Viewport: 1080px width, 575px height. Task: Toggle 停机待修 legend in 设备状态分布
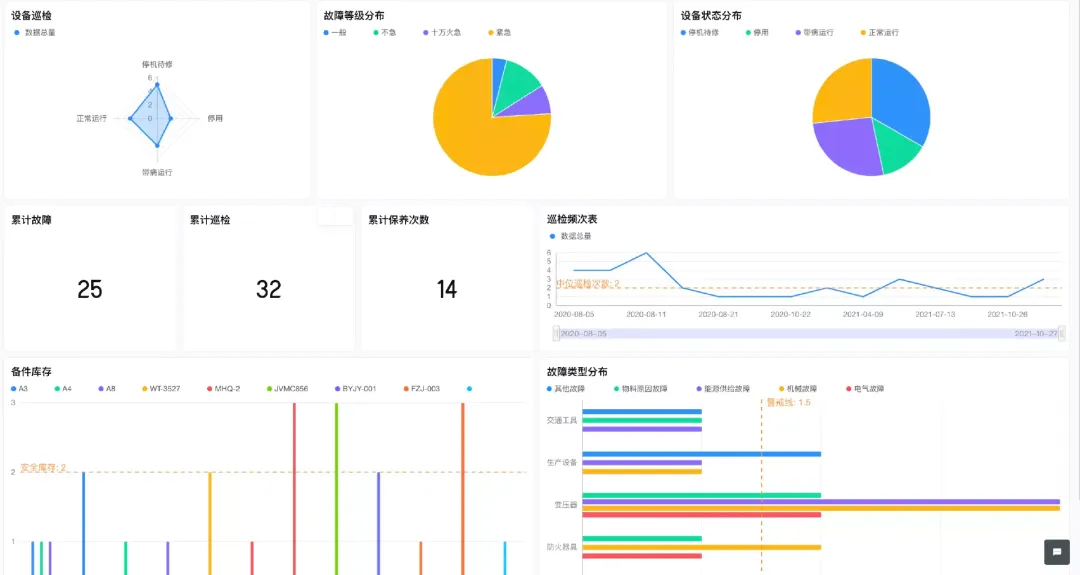699,32
